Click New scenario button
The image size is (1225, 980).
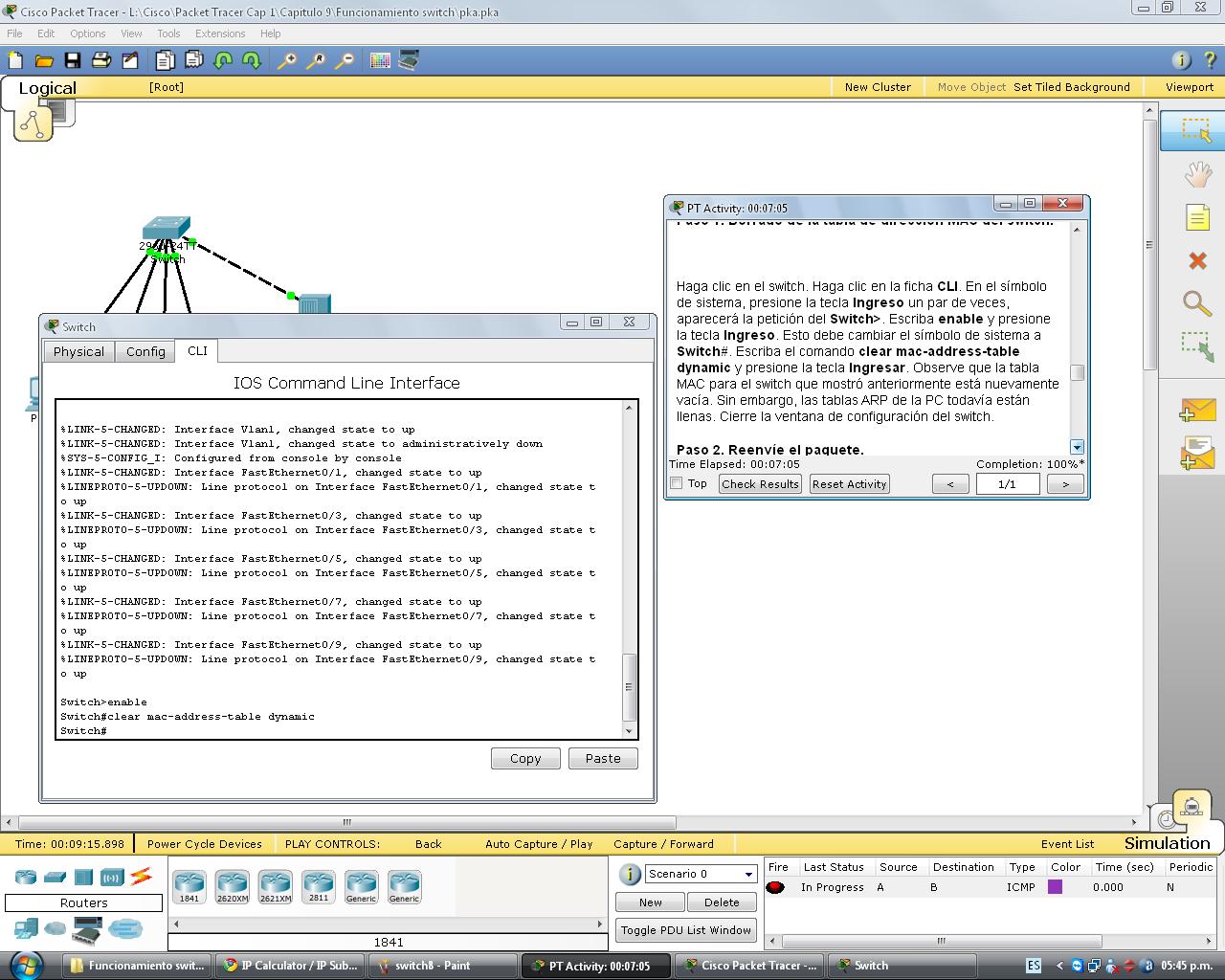pos(651,902)
